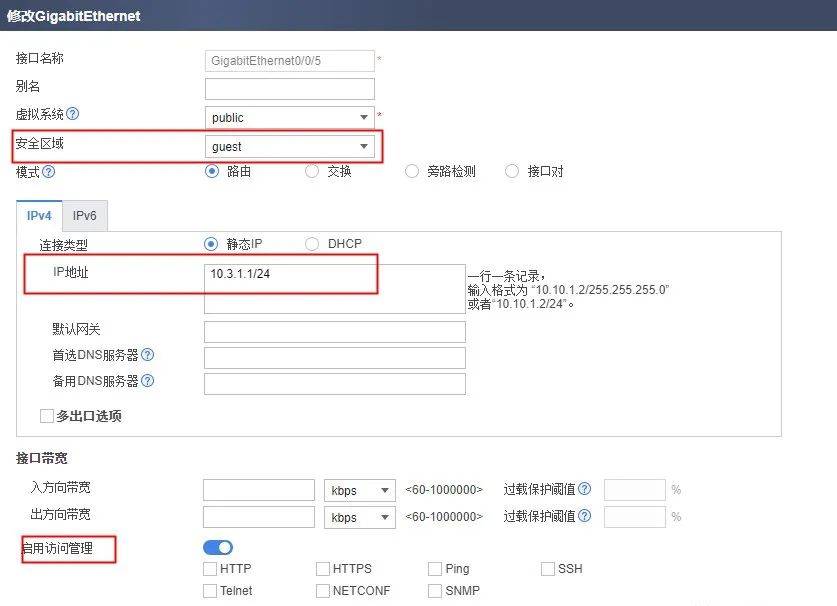Open help icon next to 模式

click(x=49, y=172)
